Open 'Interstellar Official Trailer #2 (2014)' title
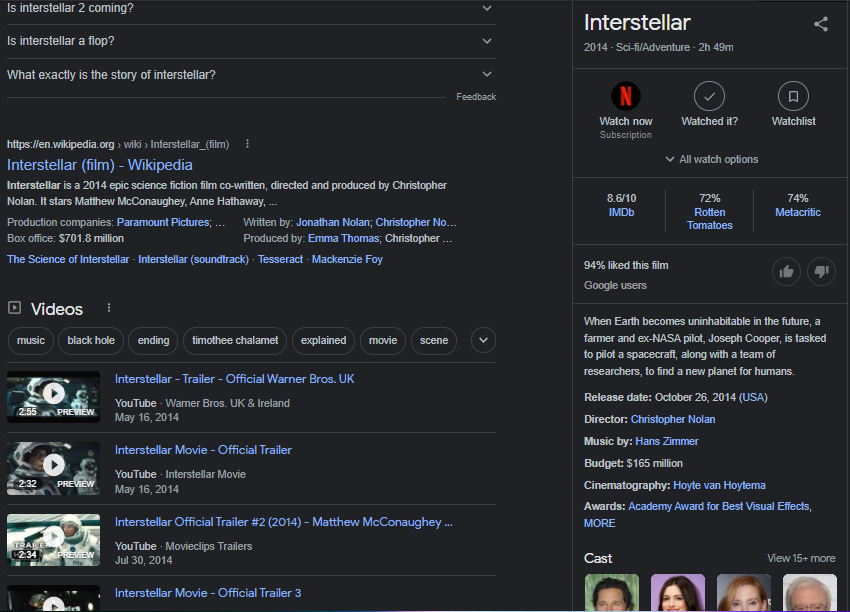This screenshot has width=850, height=612. 283,522
